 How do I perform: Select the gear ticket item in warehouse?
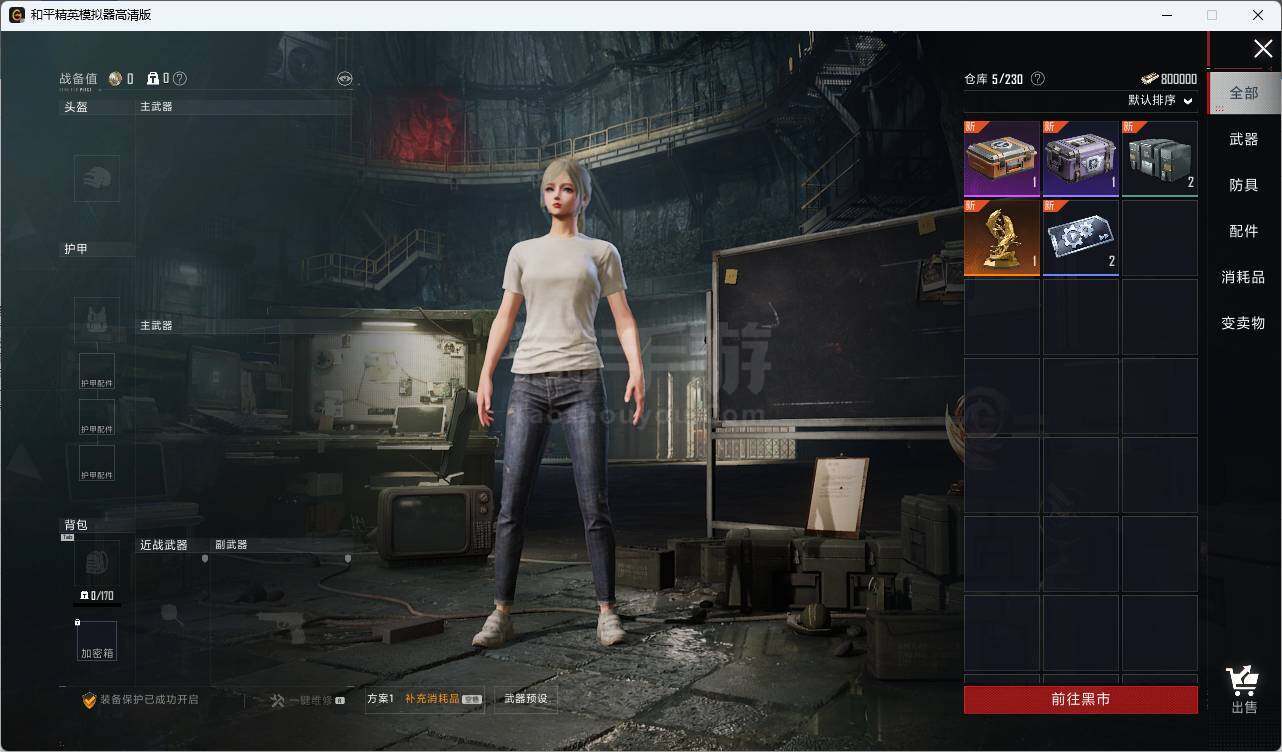[1080, 238]
